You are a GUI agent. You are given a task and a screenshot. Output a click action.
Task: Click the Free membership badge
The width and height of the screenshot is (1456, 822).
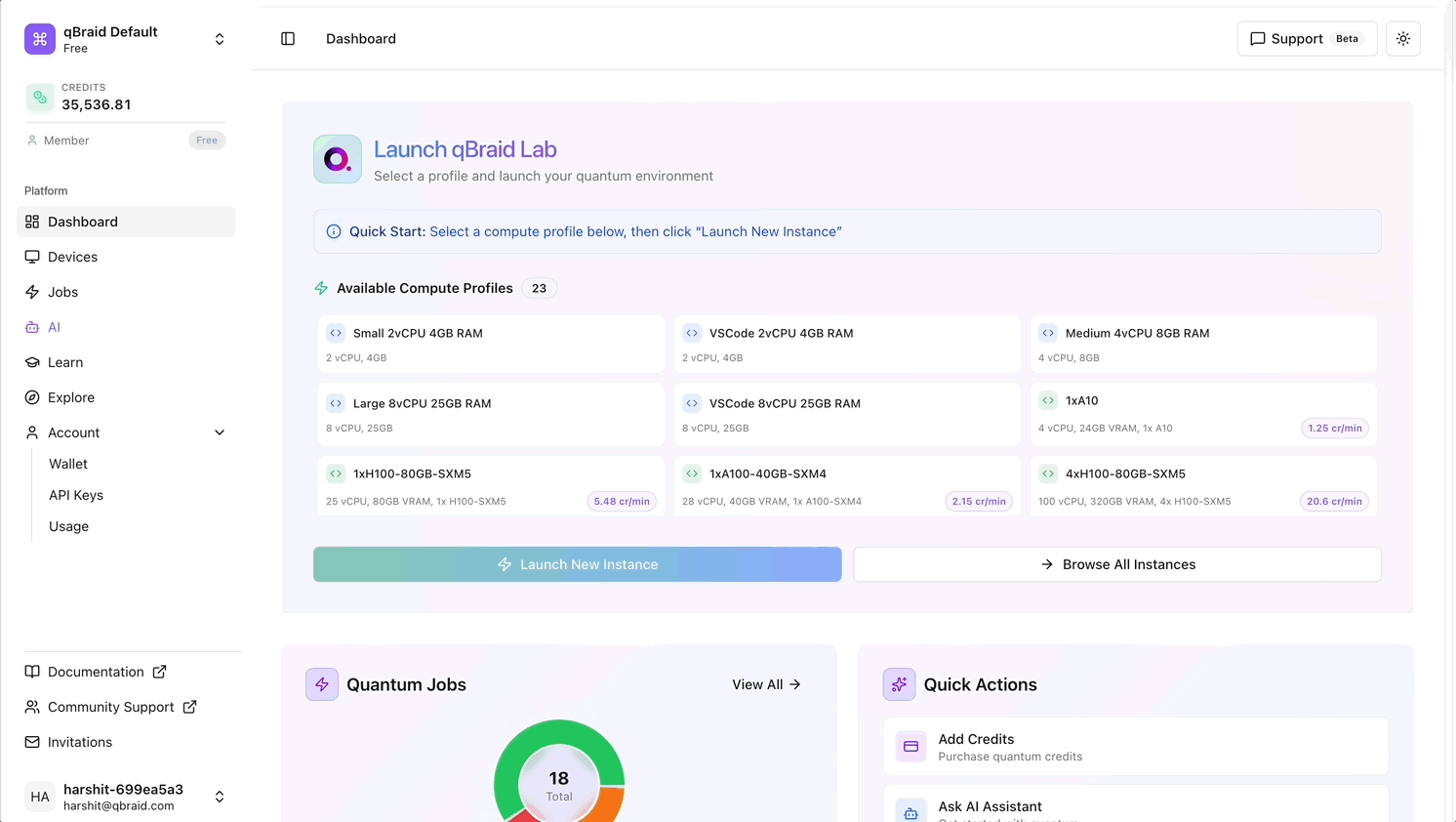coord(207,141)
